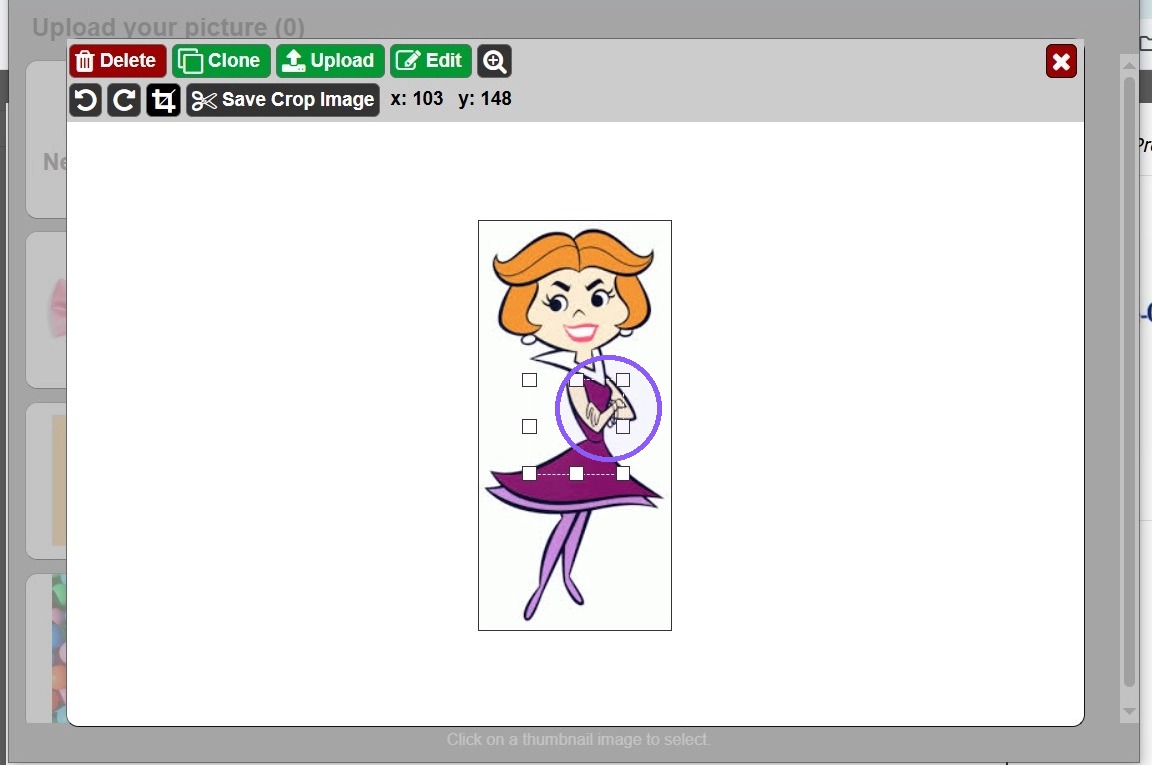Clone the selected picture

coord(221,60)
